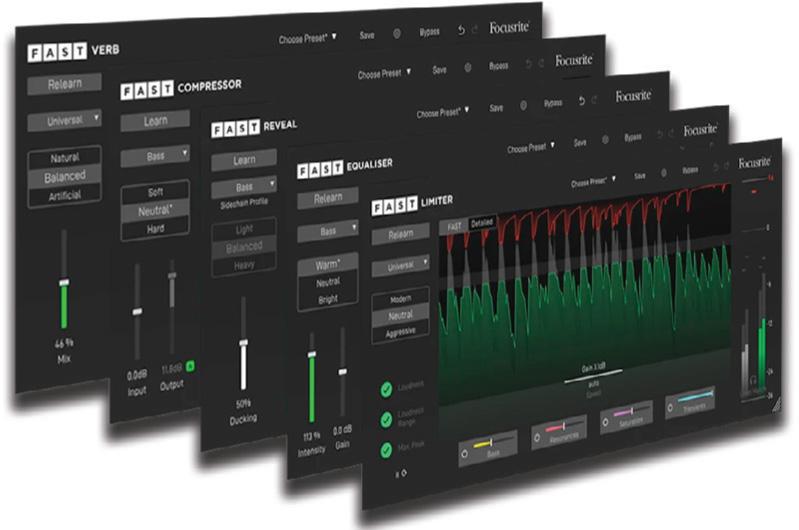Expand the Universal profile dropdown in FAST Limiter
This screenshot has height=530, width=799.
click(x=401, y=266)
